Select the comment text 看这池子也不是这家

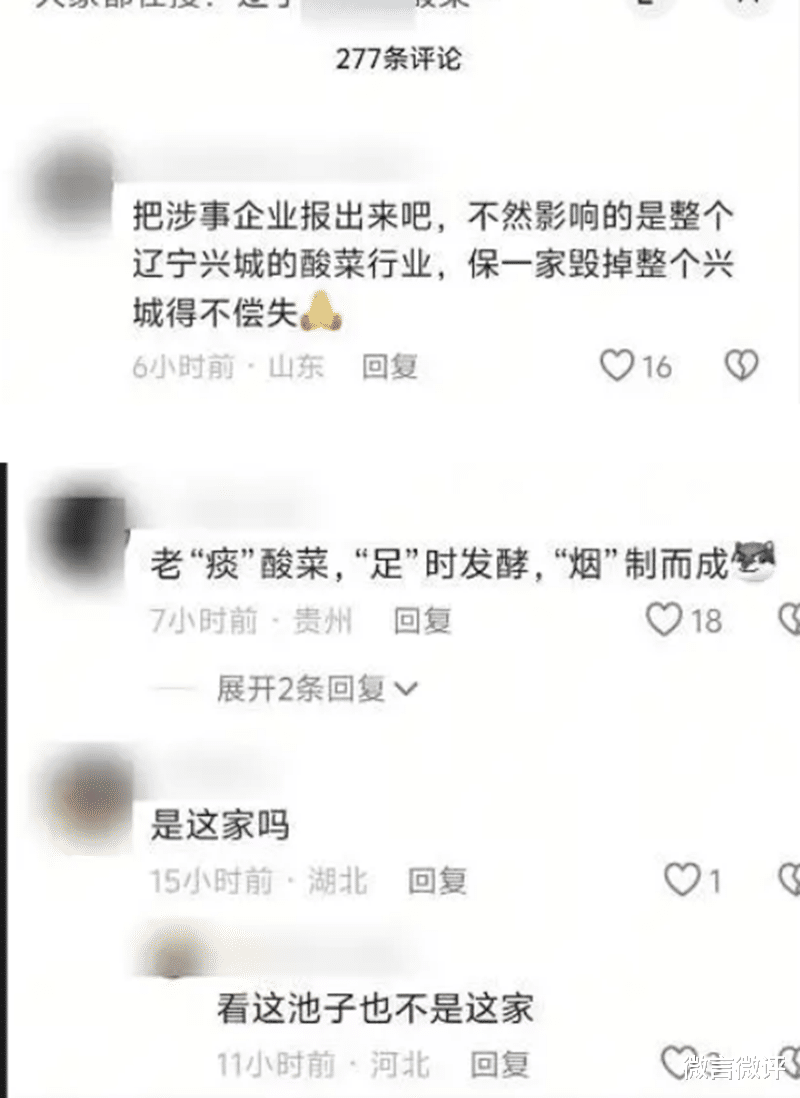375,1009
